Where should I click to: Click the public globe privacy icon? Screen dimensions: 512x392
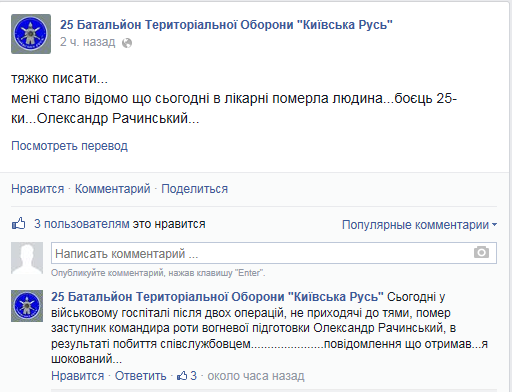point(127,43)
